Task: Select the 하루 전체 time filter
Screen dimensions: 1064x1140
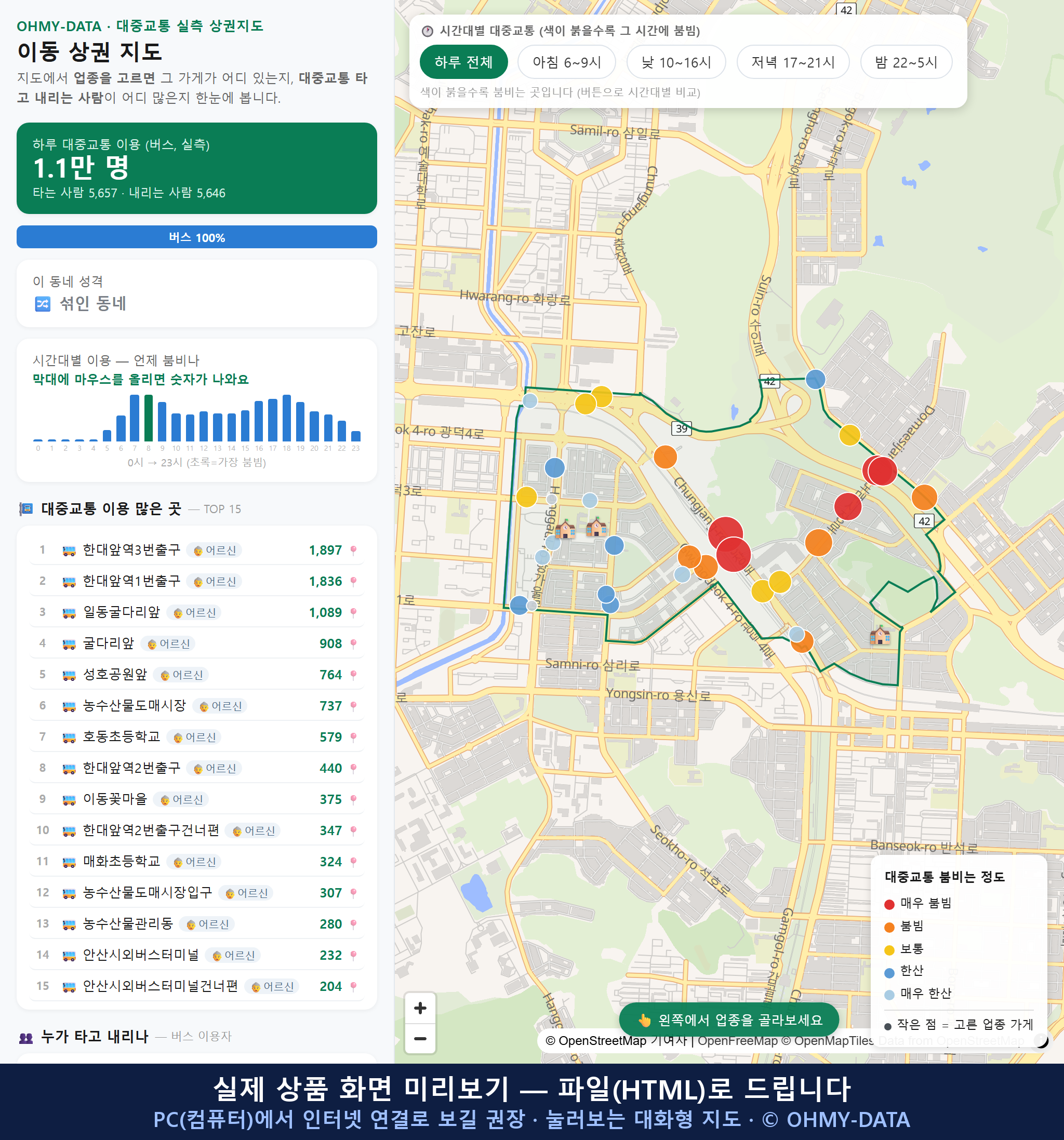Action: (x=463, y=62)
